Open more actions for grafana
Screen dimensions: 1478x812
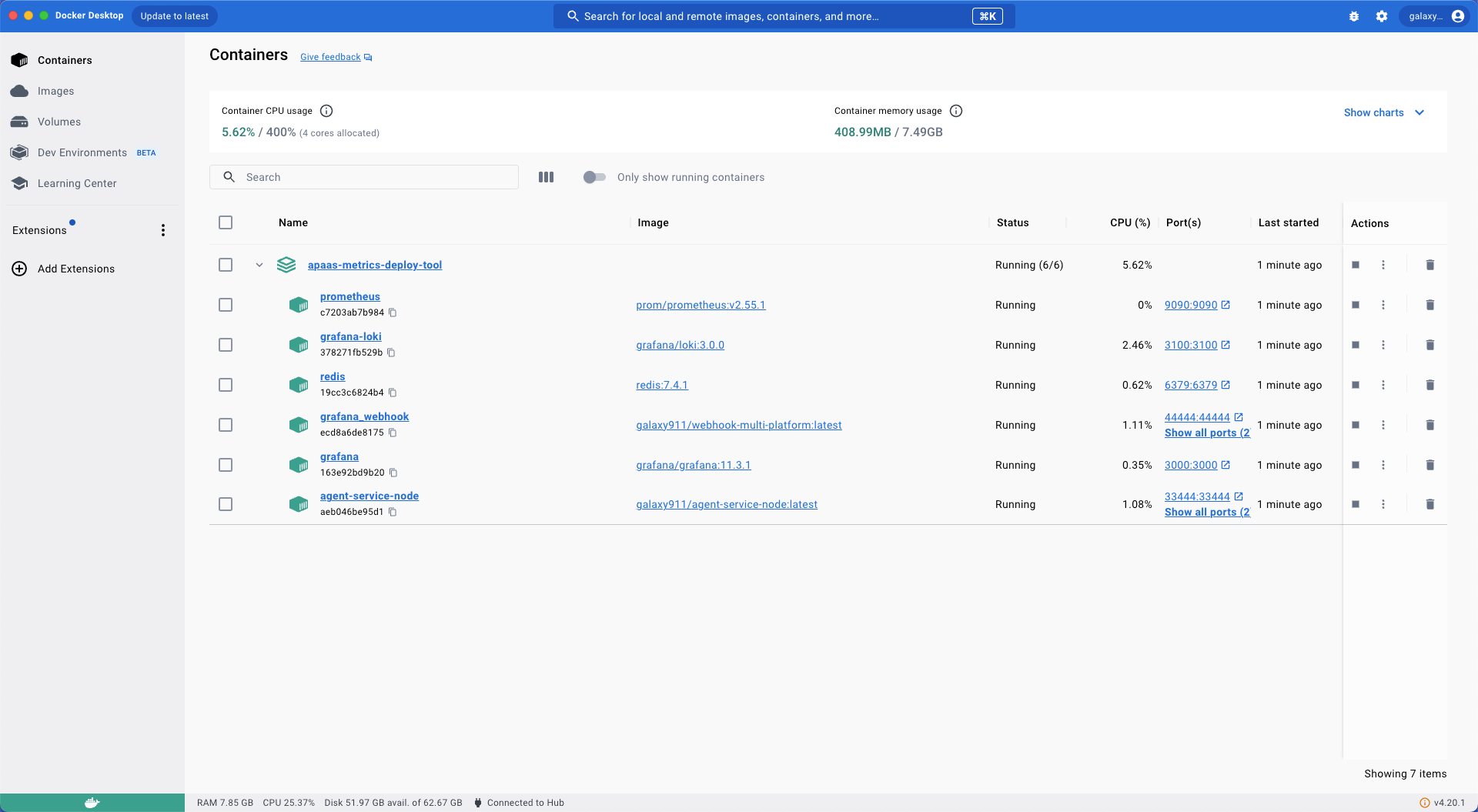[x=1383, y=465]
